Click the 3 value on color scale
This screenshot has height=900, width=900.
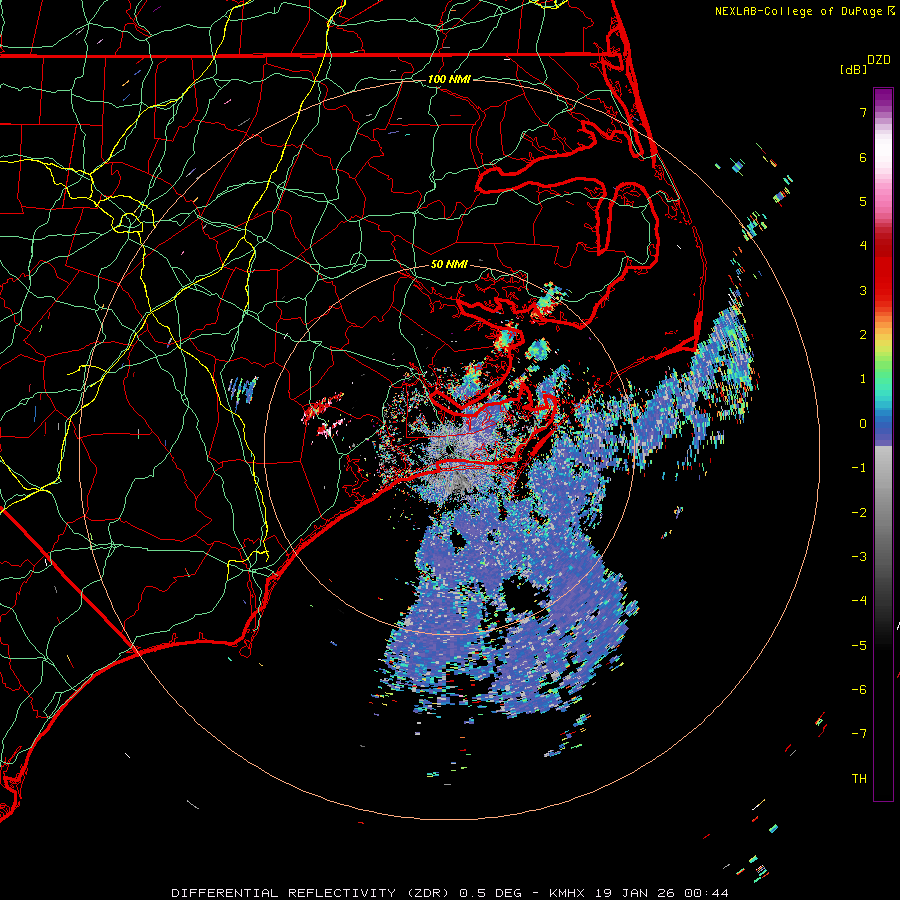coord(863,290)
